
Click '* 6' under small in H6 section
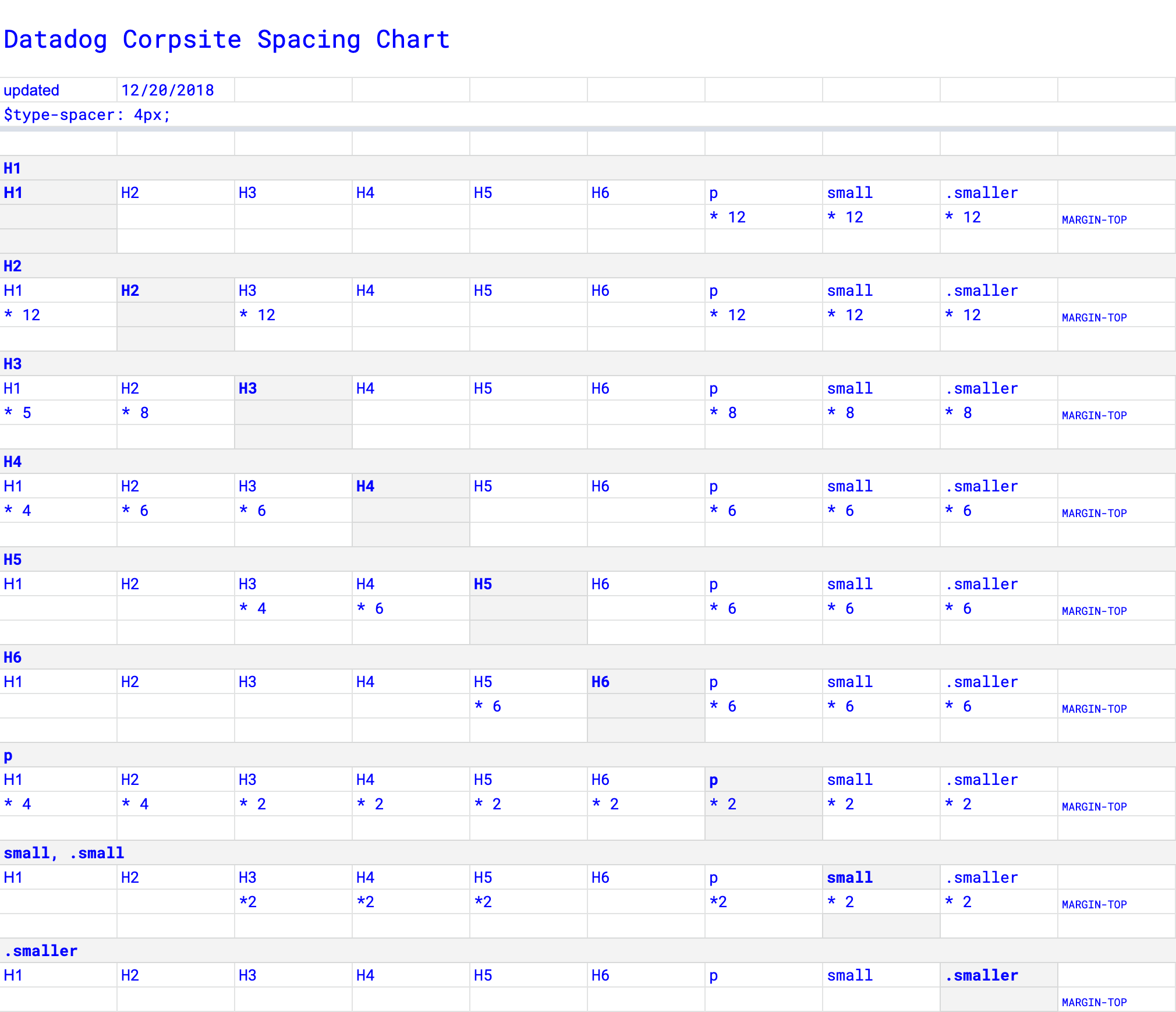click(x=881, y=706)
